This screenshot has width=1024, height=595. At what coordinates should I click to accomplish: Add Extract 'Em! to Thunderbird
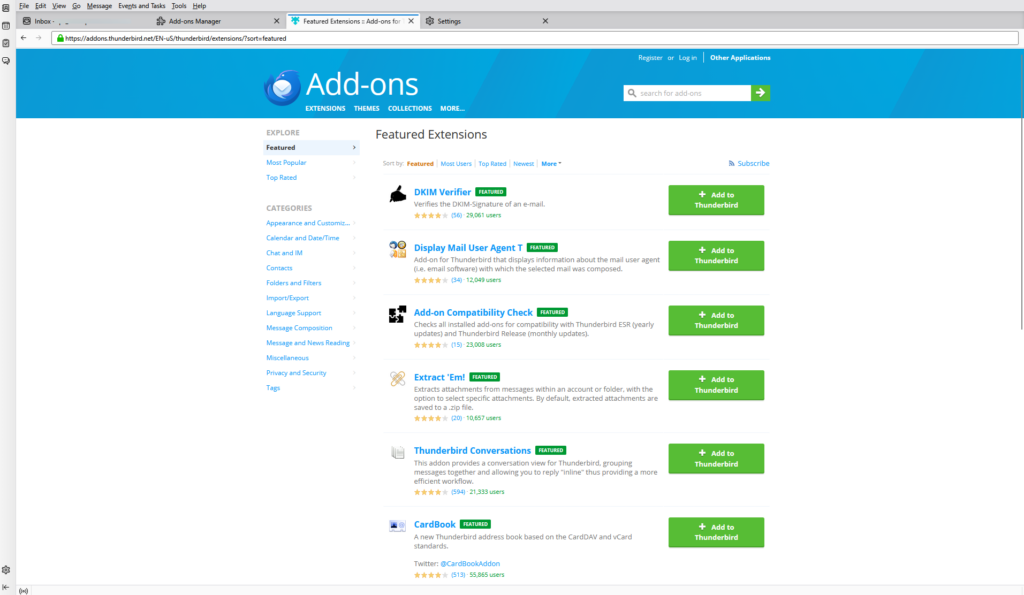point(716,385)
